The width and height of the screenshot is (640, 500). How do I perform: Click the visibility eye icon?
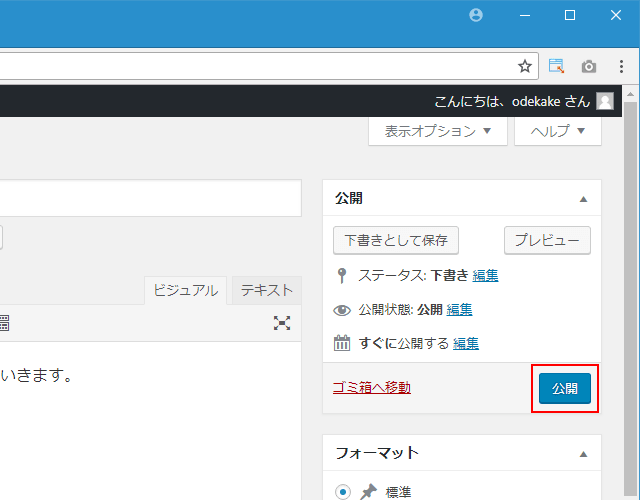[342, 310]
